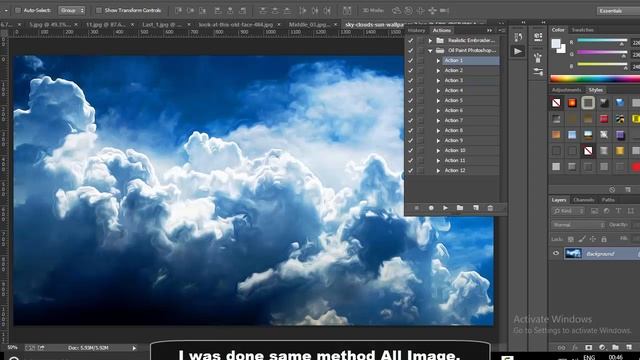Clear the style using the Styles panel icon
The width and height of the screenshot is (640, 360).
click(x=612, y=190)
